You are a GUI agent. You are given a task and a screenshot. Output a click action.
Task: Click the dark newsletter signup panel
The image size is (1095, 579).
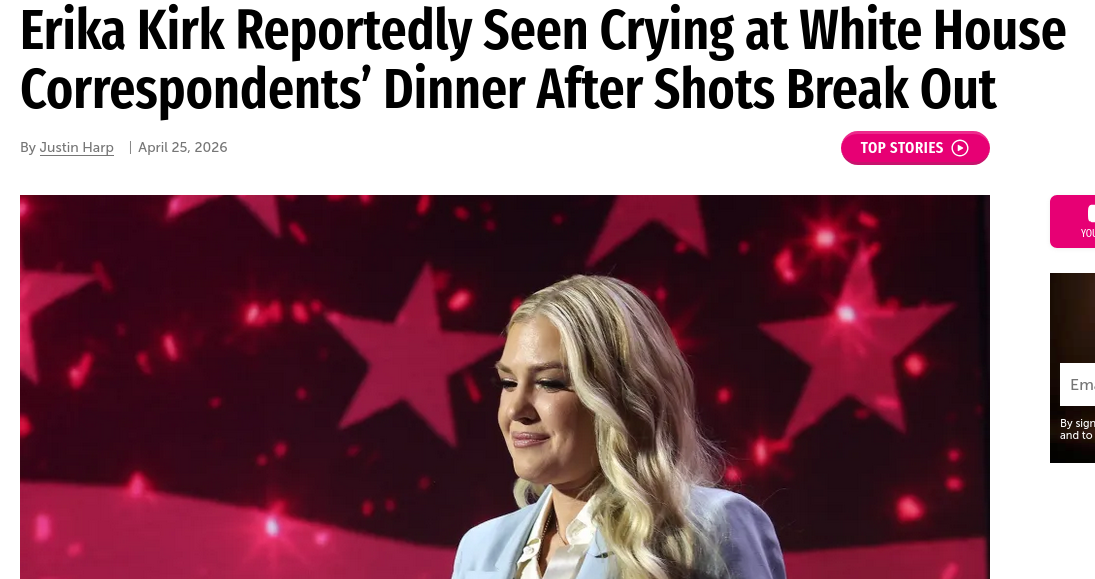pyautogui.click(x=1073, y=368)
